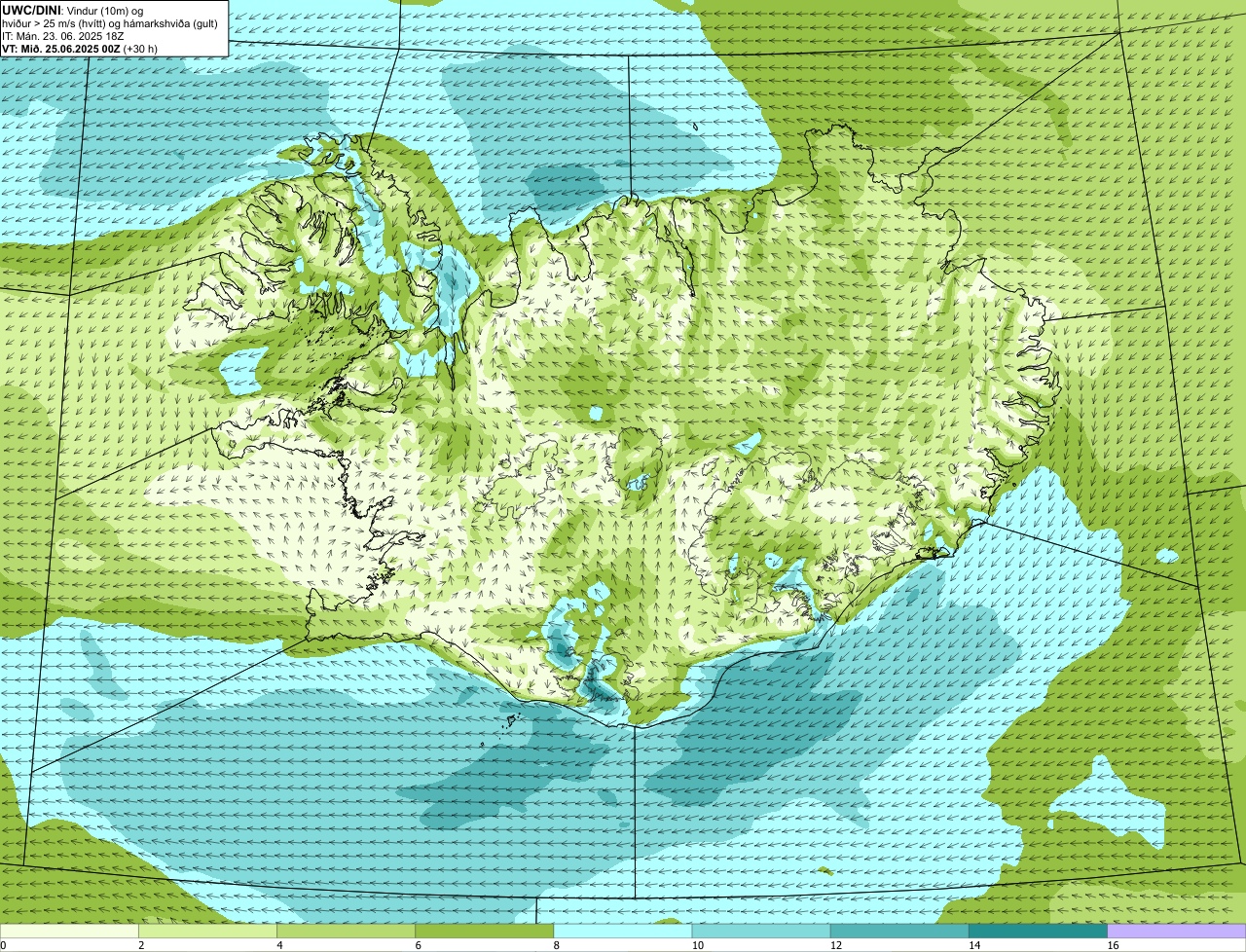
Task: Click the '4' label under the legend
Action: [279, 945]
